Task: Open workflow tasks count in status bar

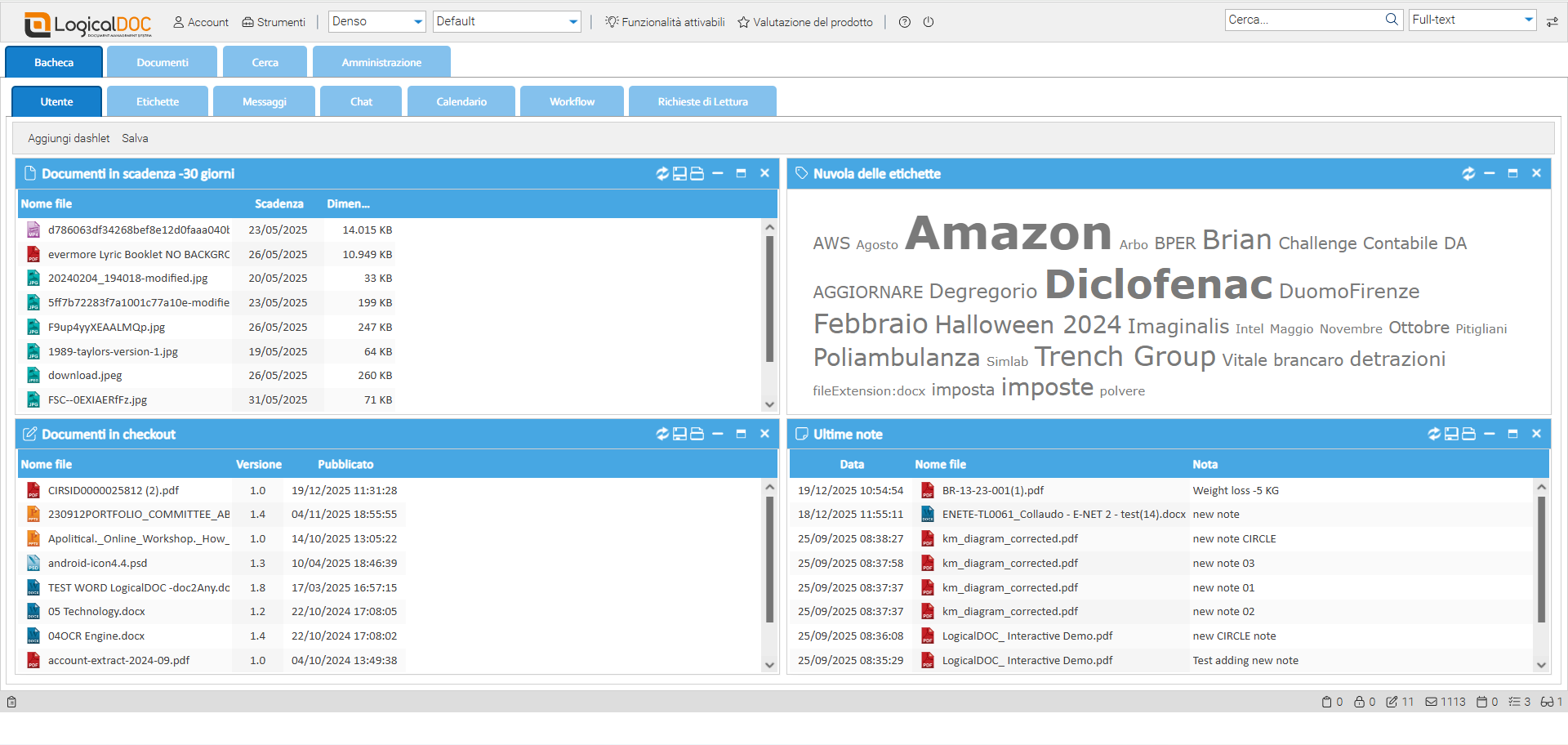Action: coord(1519,702)
